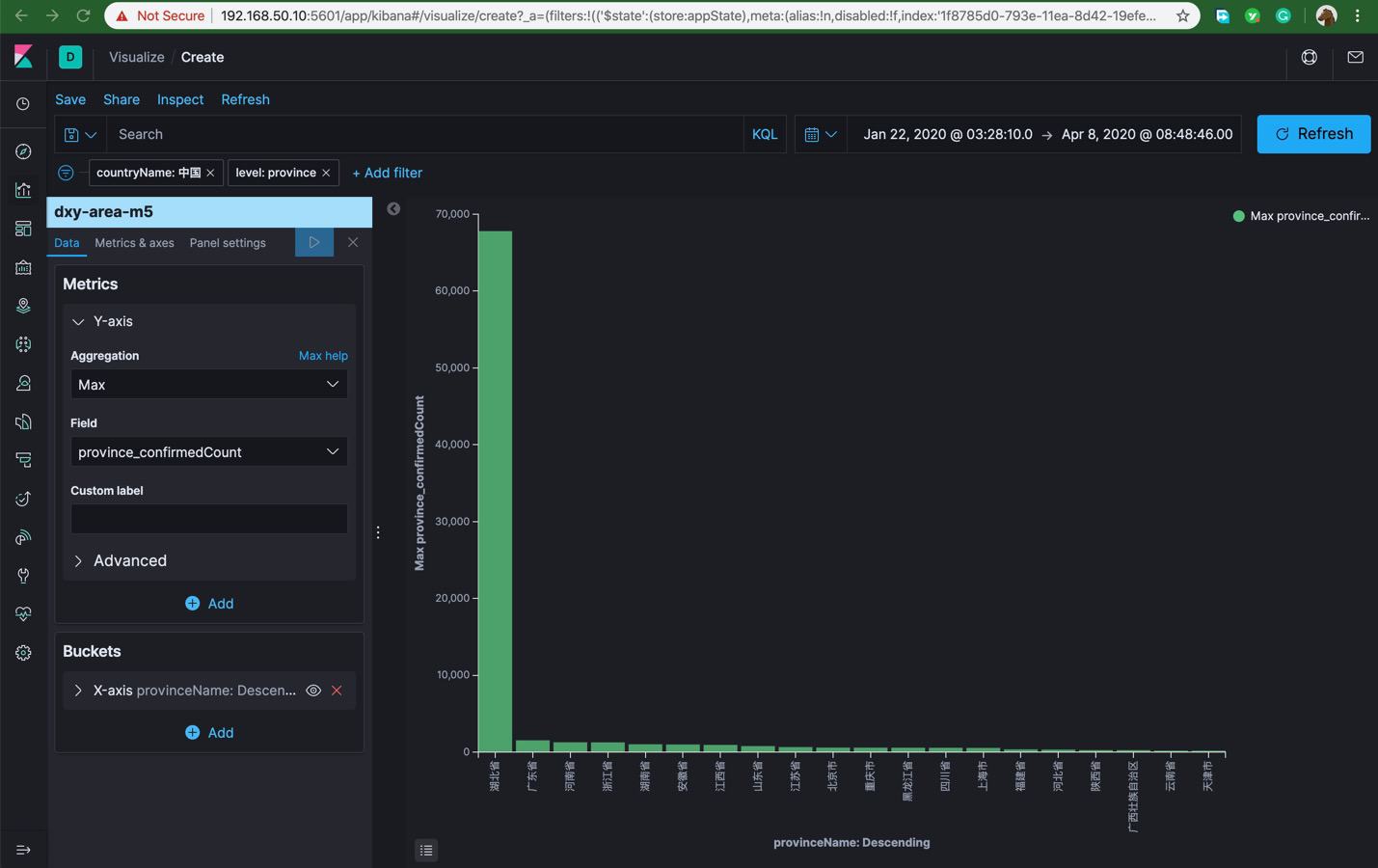Open the Aggregation Max dropdown
Screen dimensions: 1378x868
(x=208, y=385)
